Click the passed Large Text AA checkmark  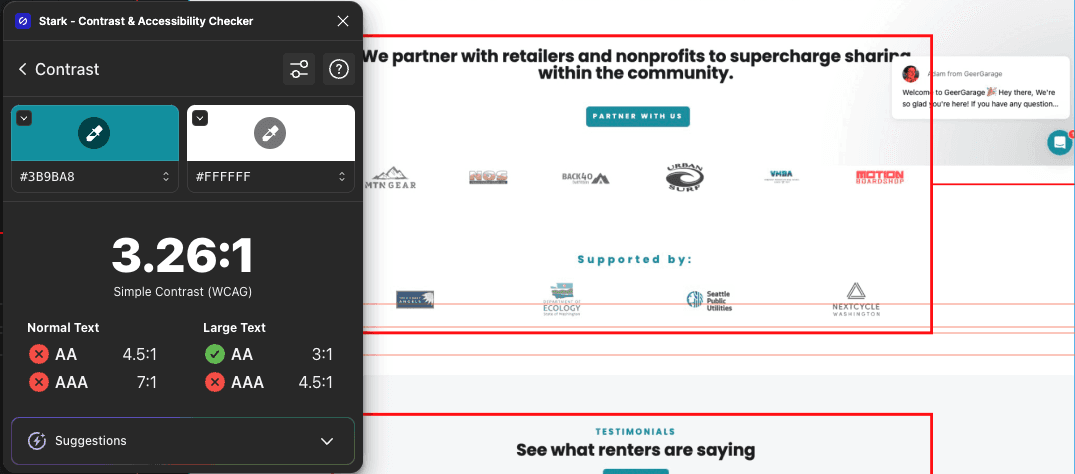point(214,355)
